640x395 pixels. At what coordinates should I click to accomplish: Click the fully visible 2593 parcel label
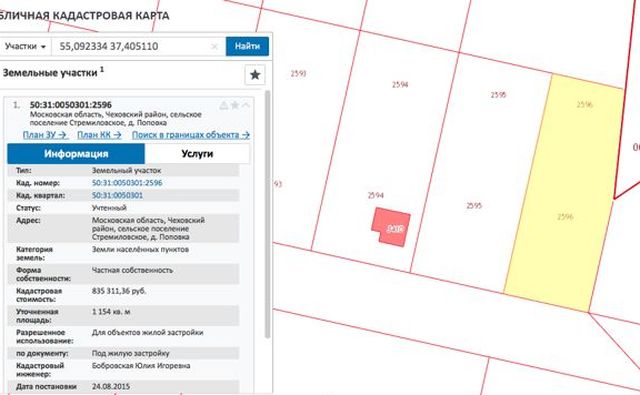coord(298,73)
